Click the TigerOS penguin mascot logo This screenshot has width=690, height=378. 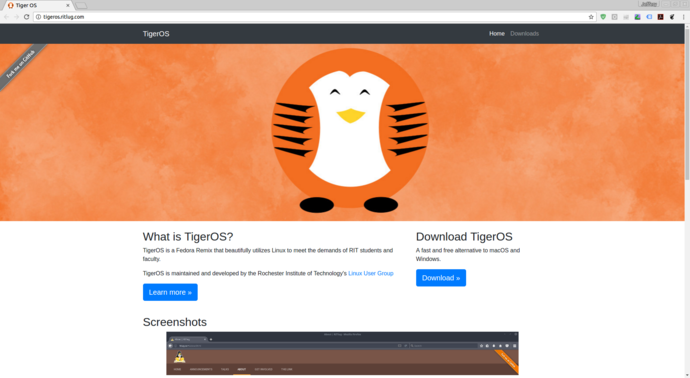click(x=350, y=131)
